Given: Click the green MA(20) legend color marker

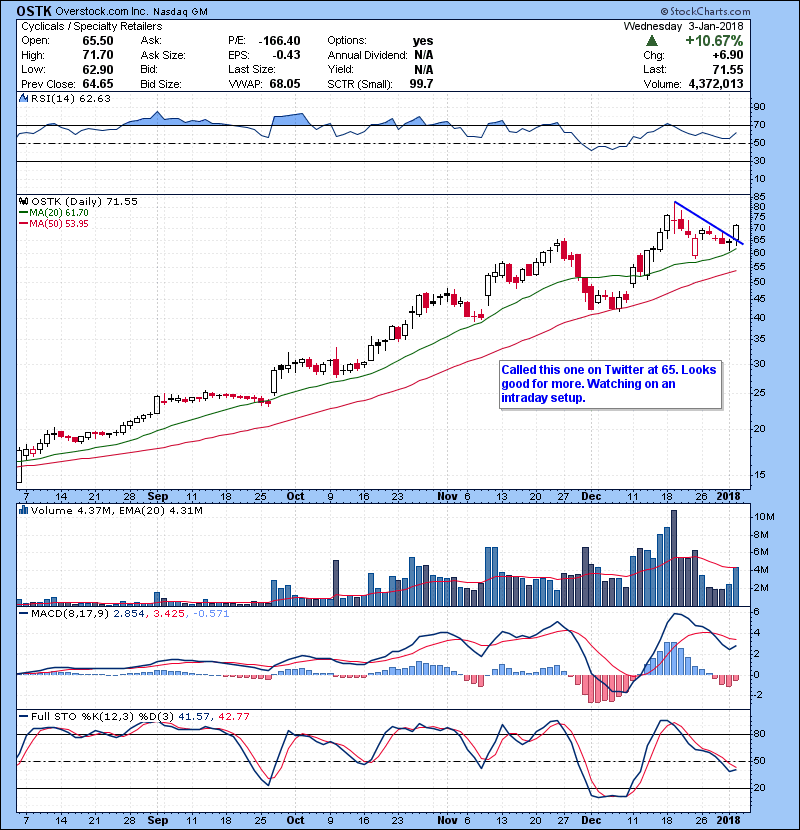Looking at the screenshot, I should click(24, 213).
